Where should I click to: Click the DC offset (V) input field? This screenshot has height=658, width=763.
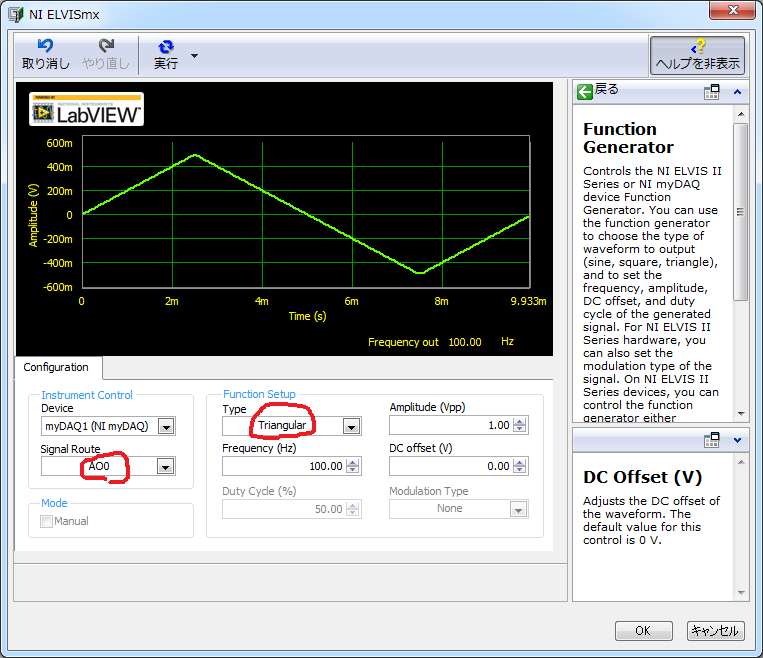451,466
